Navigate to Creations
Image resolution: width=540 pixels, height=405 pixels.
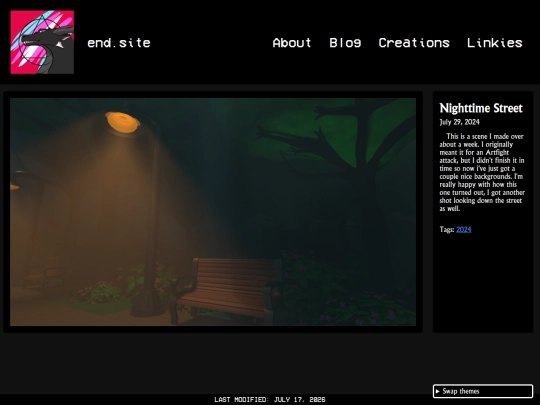[414, 43]
